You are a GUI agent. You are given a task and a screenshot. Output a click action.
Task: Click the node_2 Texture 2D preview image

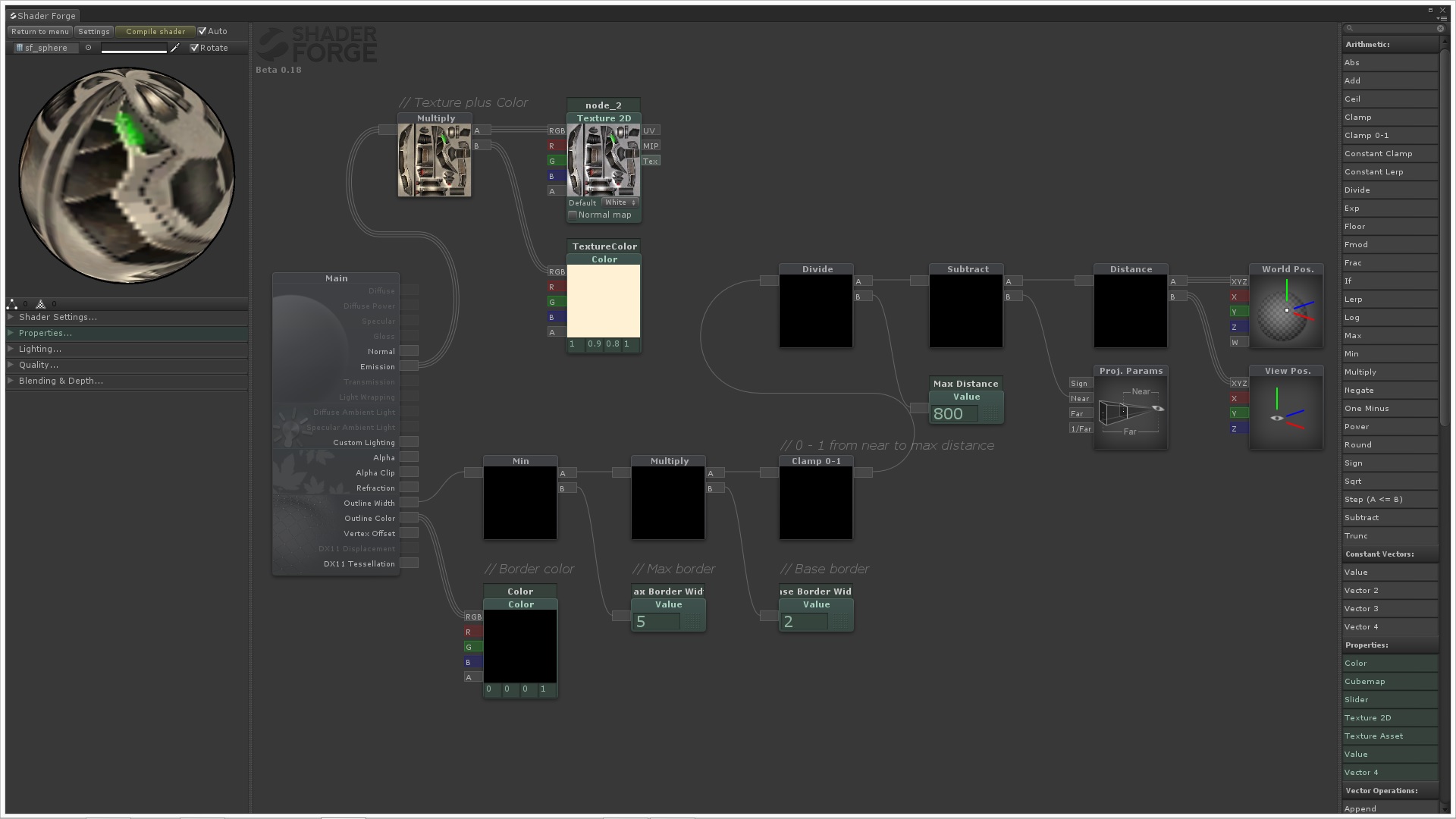tap(604, 161)
